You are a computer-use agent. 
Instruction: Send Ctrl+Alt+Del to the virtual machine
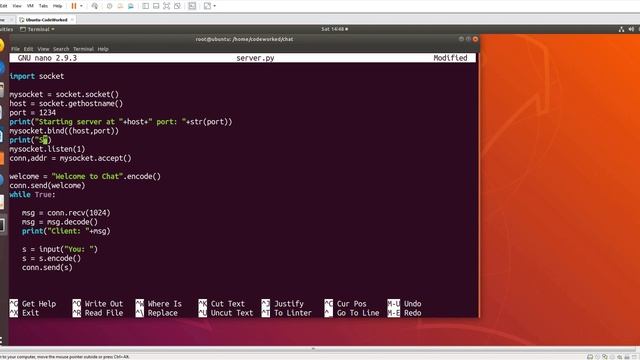click(x=95, y=6)
